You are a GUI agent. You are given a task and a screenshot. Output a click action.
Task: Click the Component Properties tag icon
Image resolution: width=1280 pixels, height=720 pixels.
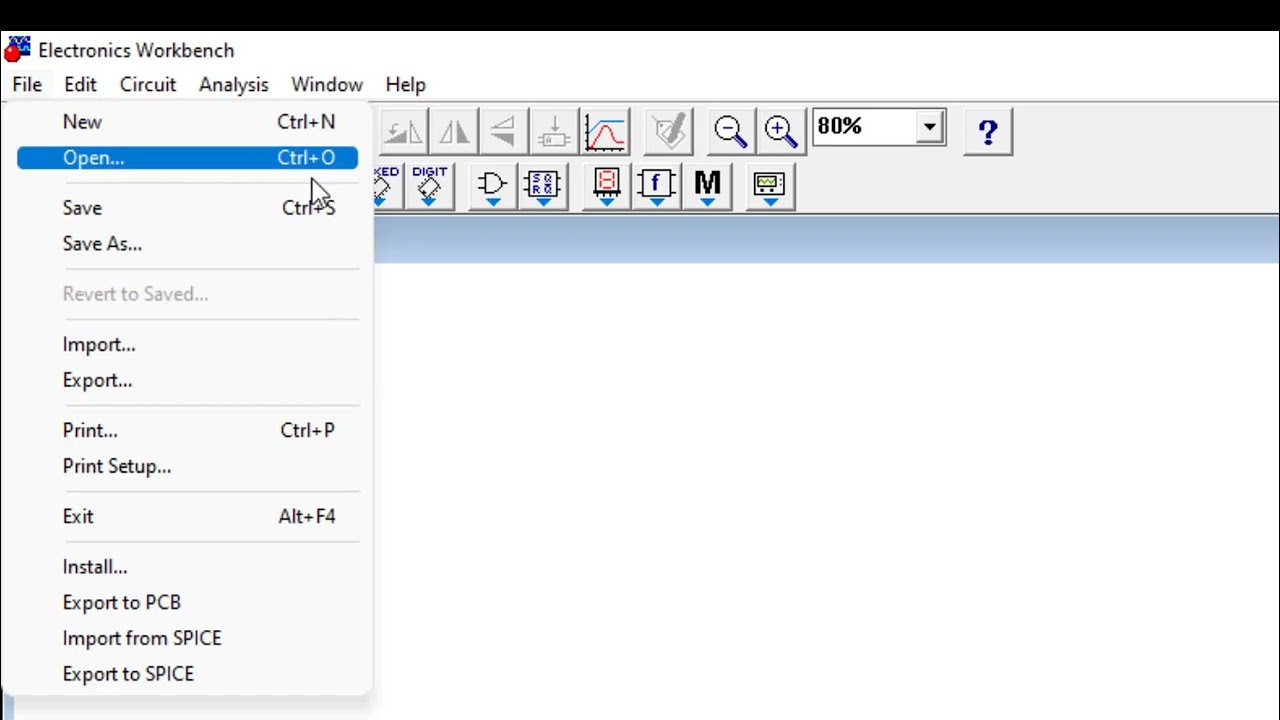coord(669,131)
